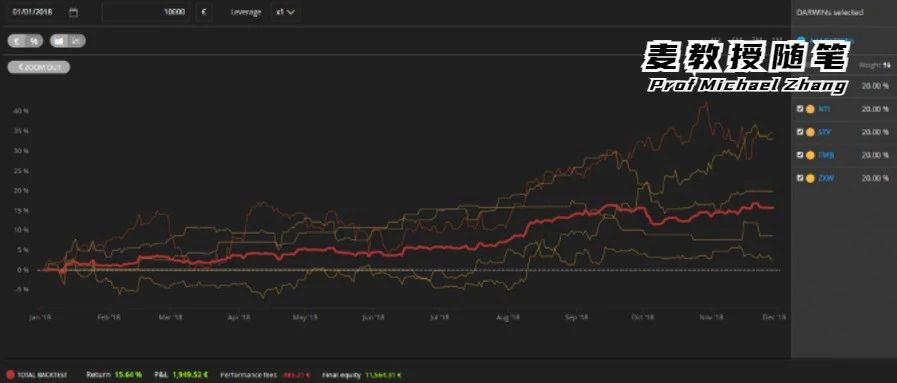Screen dimensions: 897x383
Task: Select the area chart view icon
Action: [x=59, y=41]
